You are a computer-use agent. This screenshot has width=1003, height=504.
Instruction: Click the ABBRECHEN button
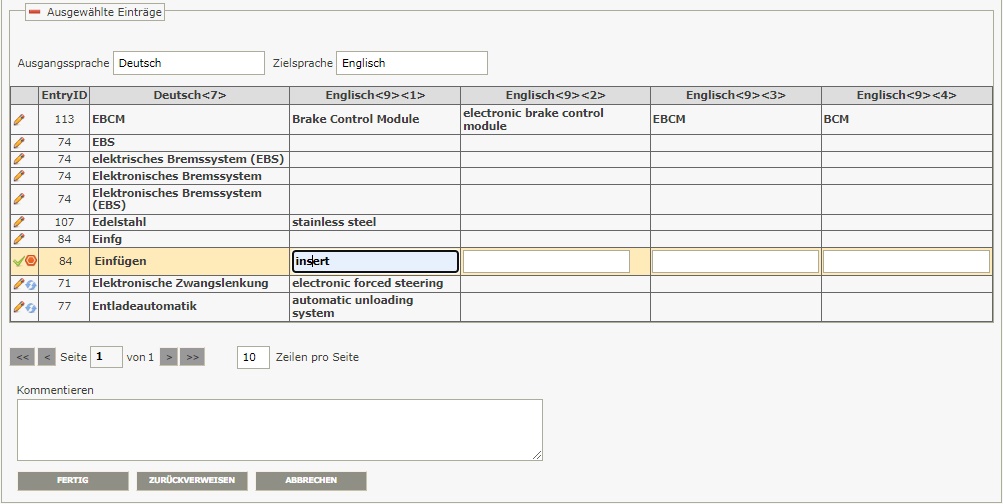[311, 481]
